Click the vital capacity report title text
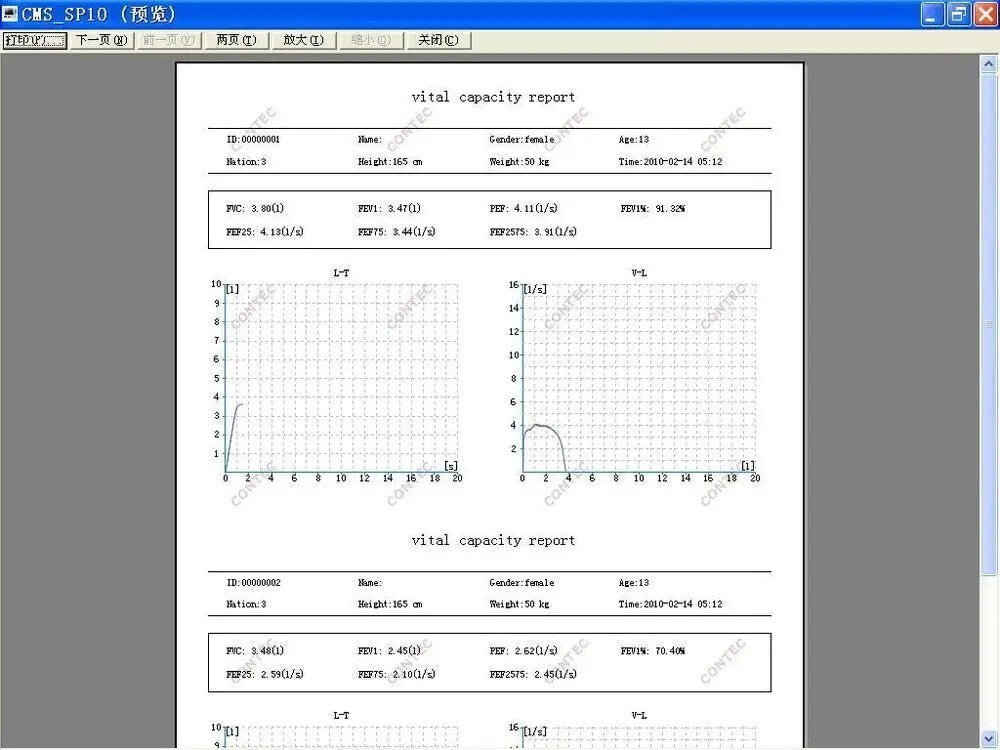This screenshot has height=750, width=1000. click(x=493, y=97)
